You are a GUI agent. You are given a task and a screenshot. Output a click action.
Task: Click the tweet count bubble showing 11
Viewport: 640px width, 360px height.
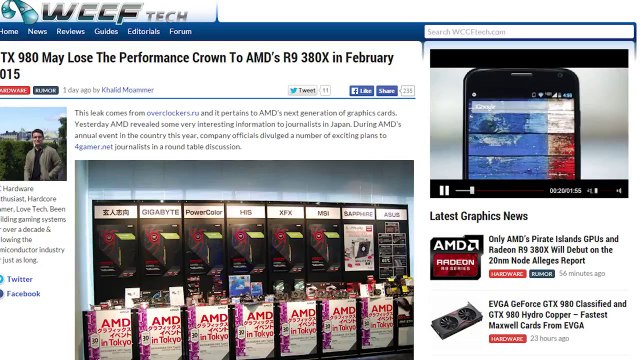click(325, 91)
